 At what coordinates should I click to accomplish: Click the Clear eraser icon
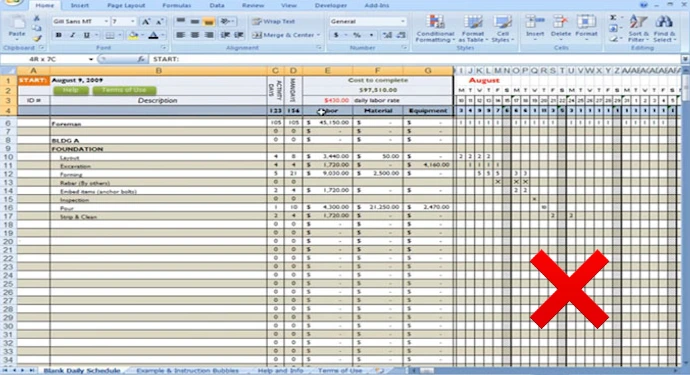point(613,39)
